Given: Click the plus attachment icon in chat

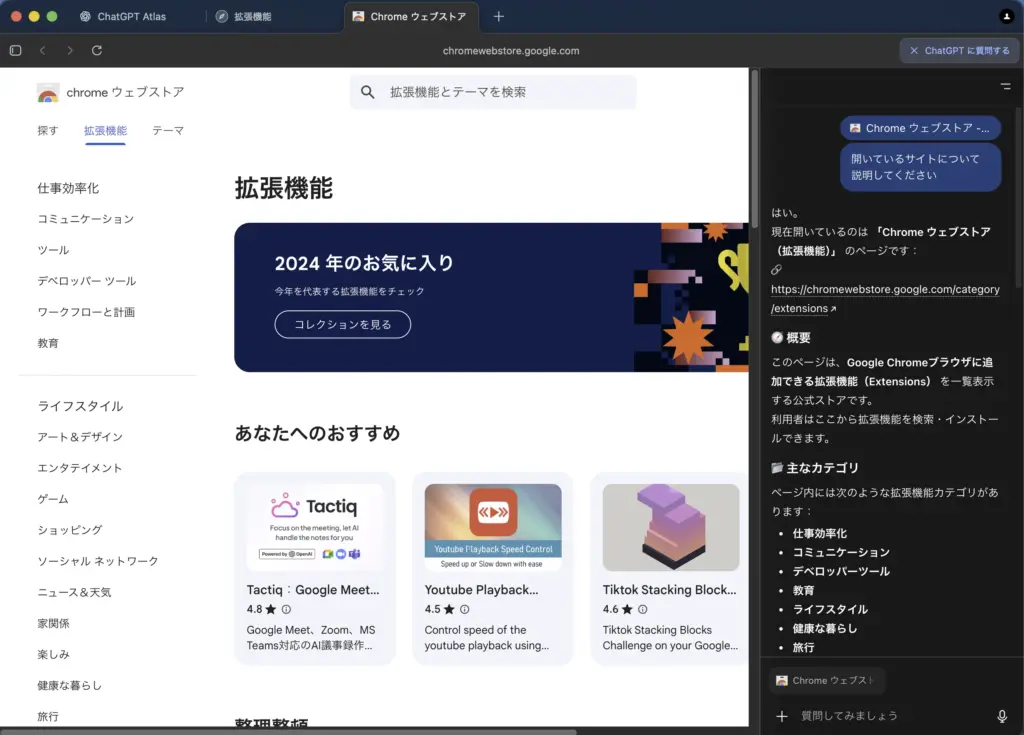Looking at the screenshot, I should point(782,716).
